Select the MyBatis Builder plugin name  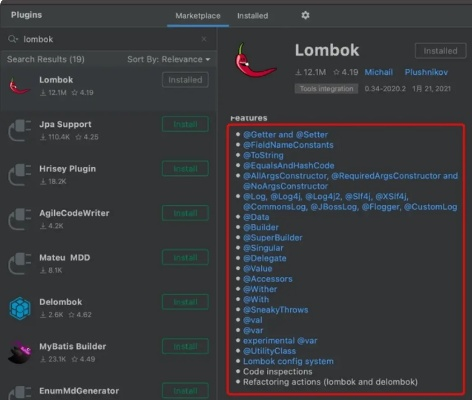(x=72, y=346)
